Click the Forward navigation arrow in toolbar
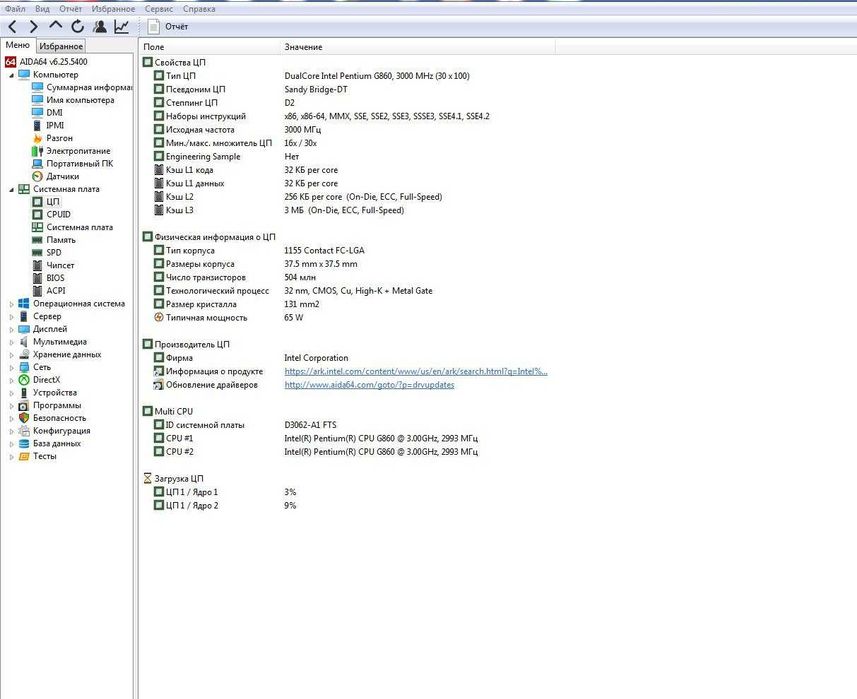857x699 pixels. 34,26
